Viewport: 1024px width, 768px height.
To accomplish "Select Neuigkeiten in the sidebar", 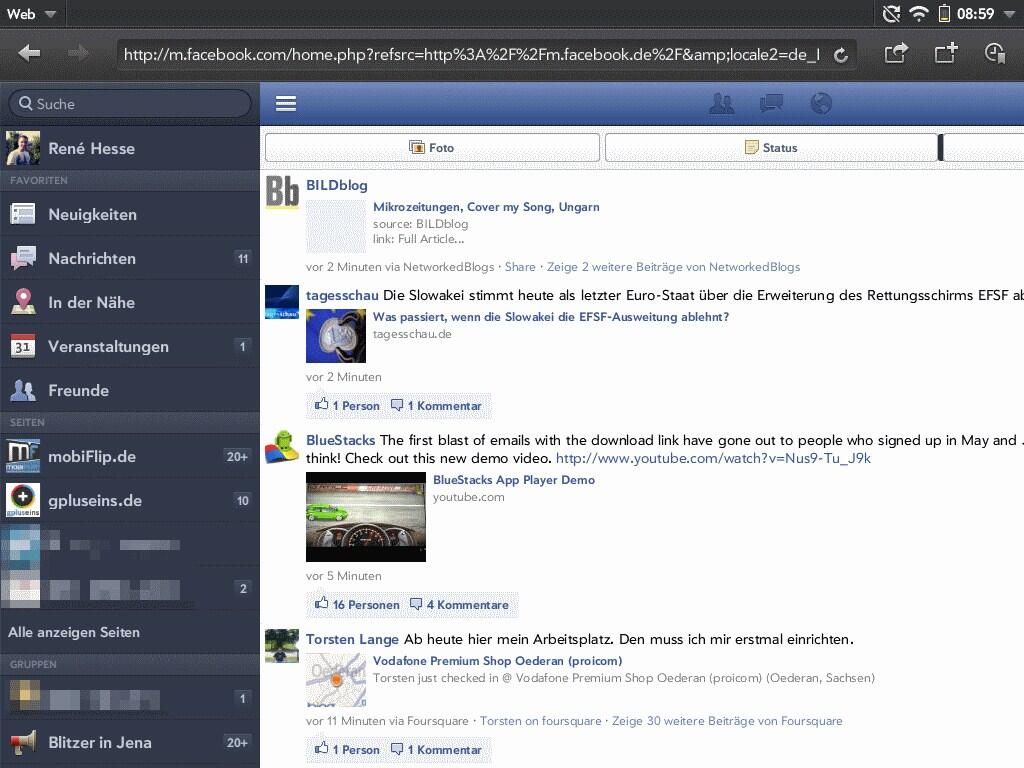I will (x=130, y=214).
